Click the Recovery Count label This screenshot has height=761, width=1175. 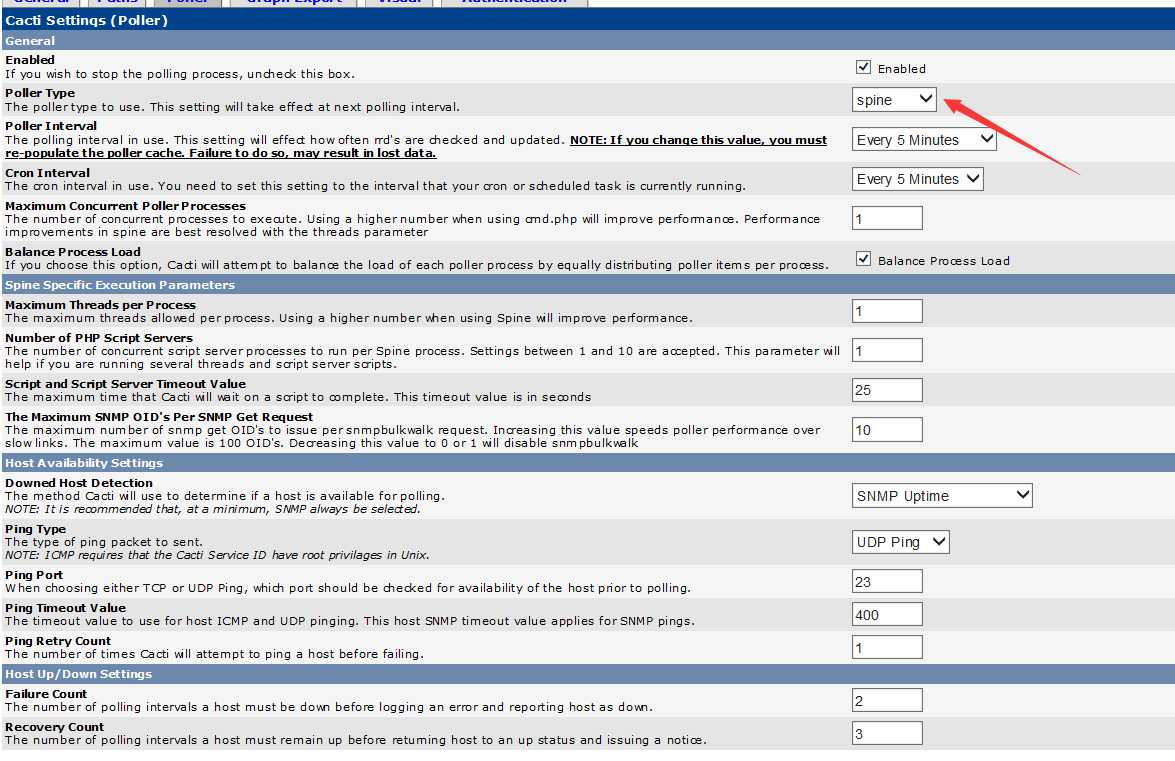55,727
